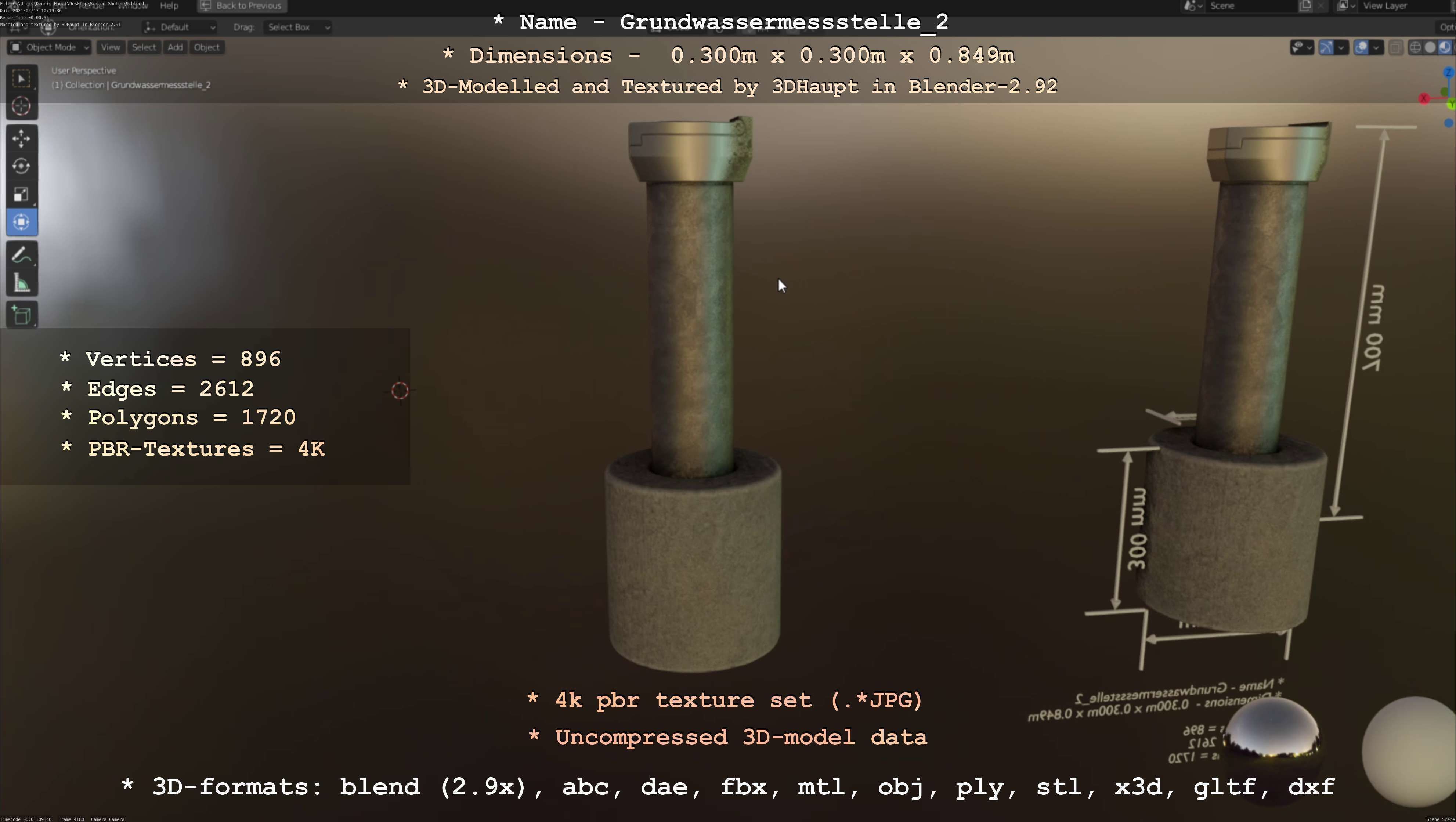
Task: Click the "* Uncompressed 3D-model data" text
Action: 727,737
